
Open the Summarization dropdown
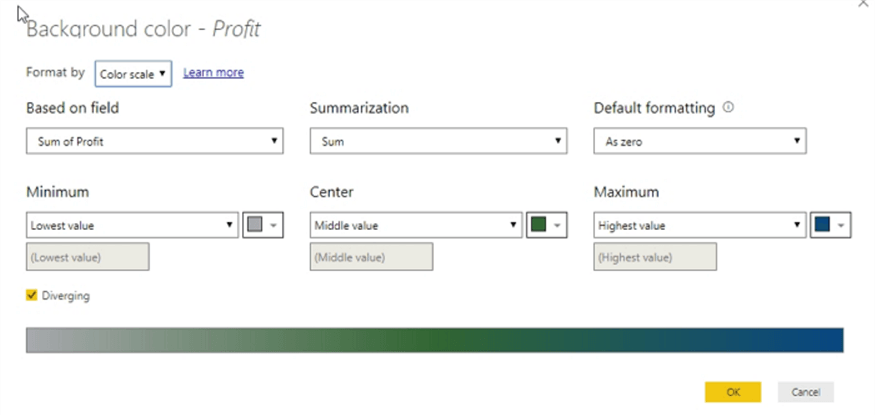tap(439, 142)
